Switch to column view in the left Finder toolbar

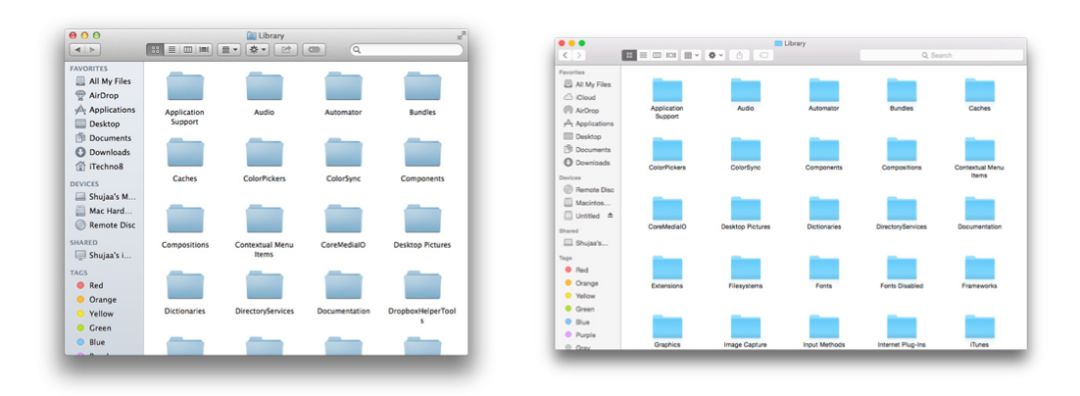coord(187,50)
